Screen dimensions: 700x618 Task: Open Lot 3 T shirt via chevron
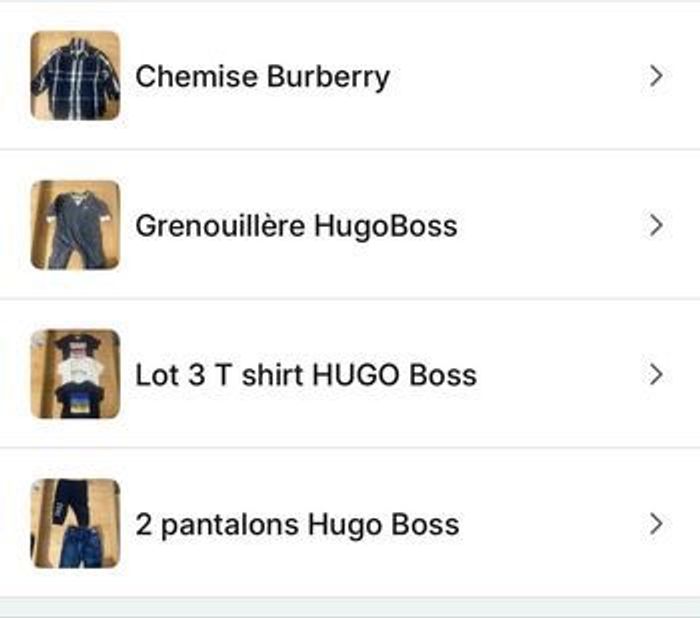656,374
